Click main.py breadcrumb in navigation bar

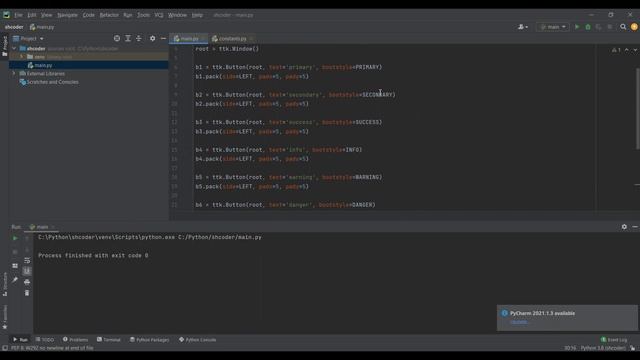[42, 27]
